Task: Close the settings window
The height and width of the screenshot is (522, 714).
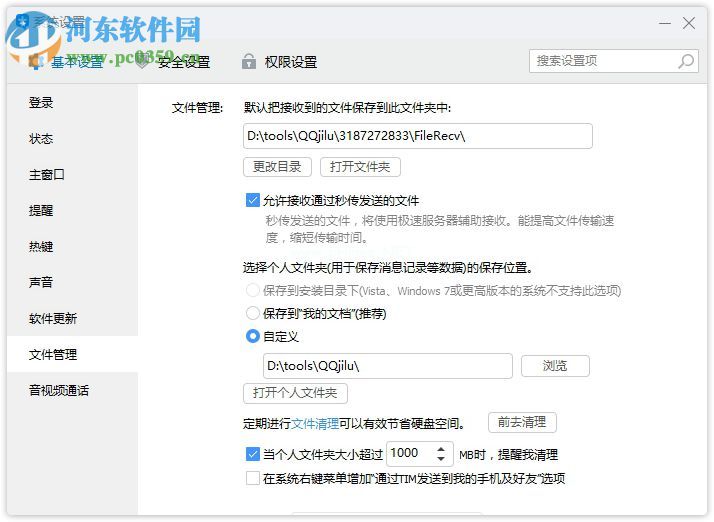Action: [689, 23]
